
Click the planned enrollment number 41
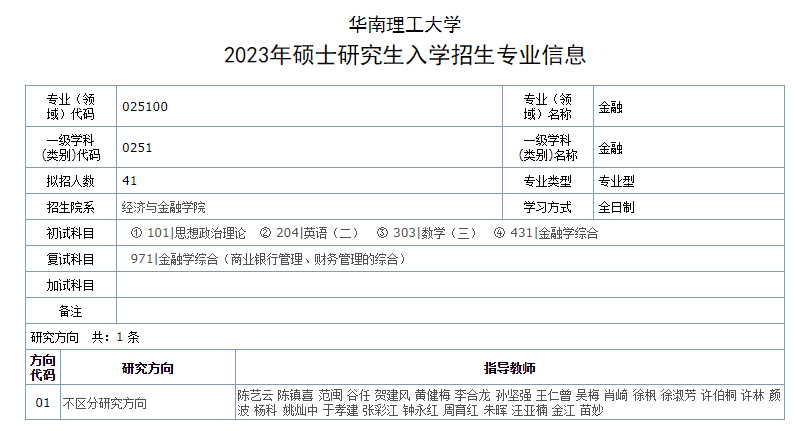(x=129, y=181)
